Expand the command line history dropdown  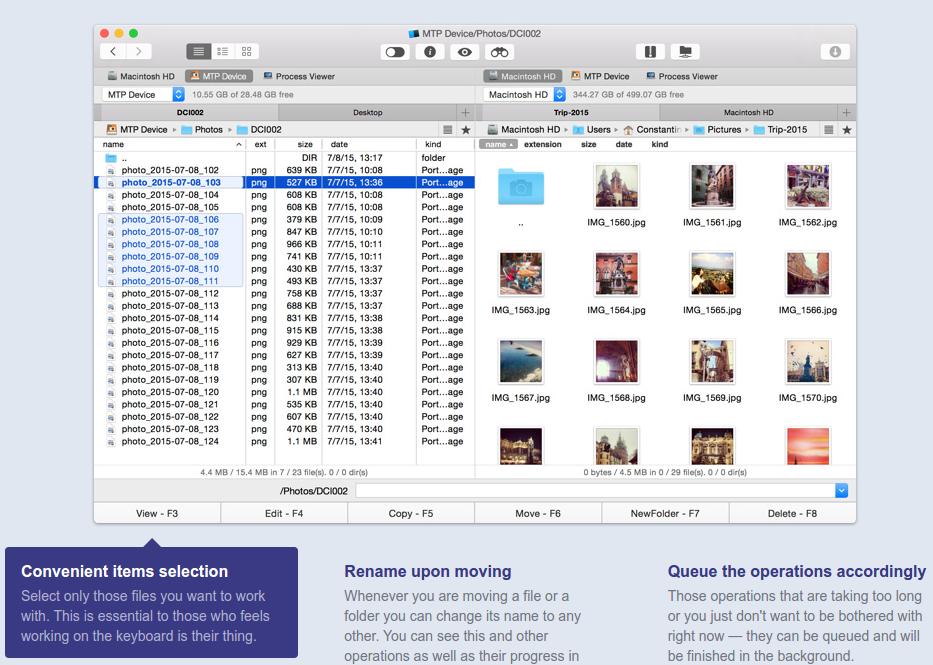(x=841, y=491)
